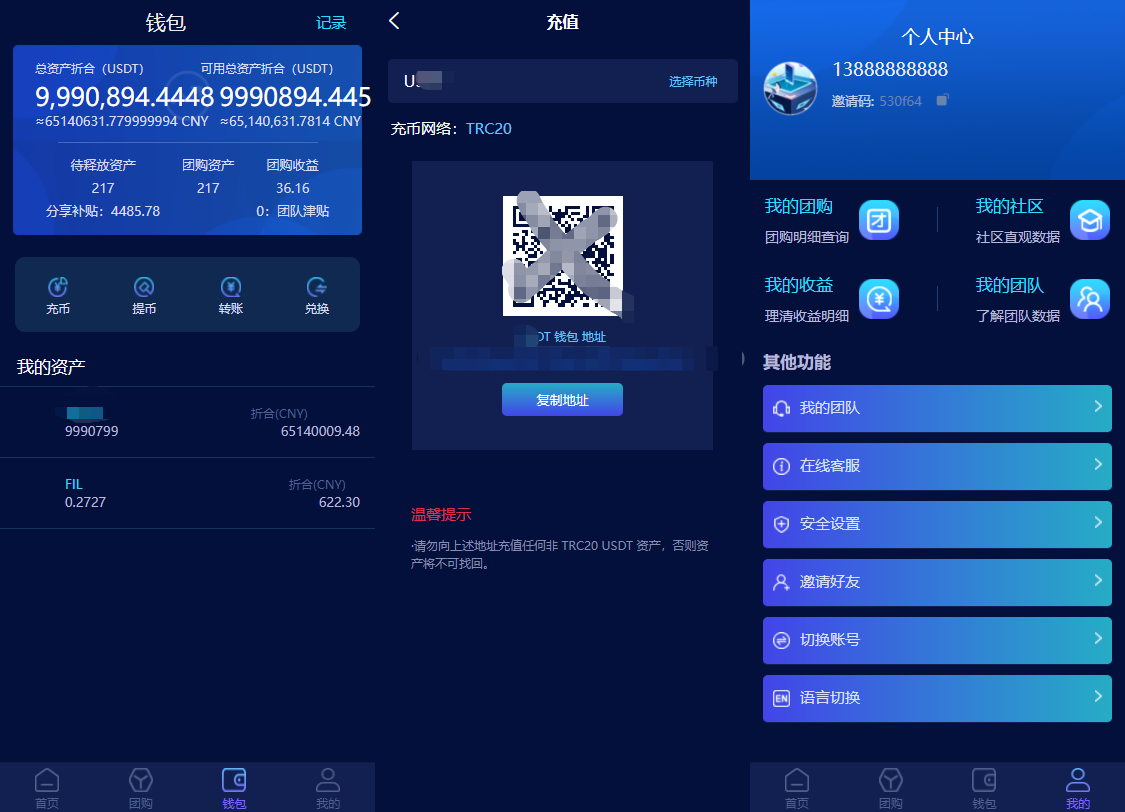Click the 复制地址 button
The height and width of the screenshot is (812, 1125).
click(x=562, y=400)
